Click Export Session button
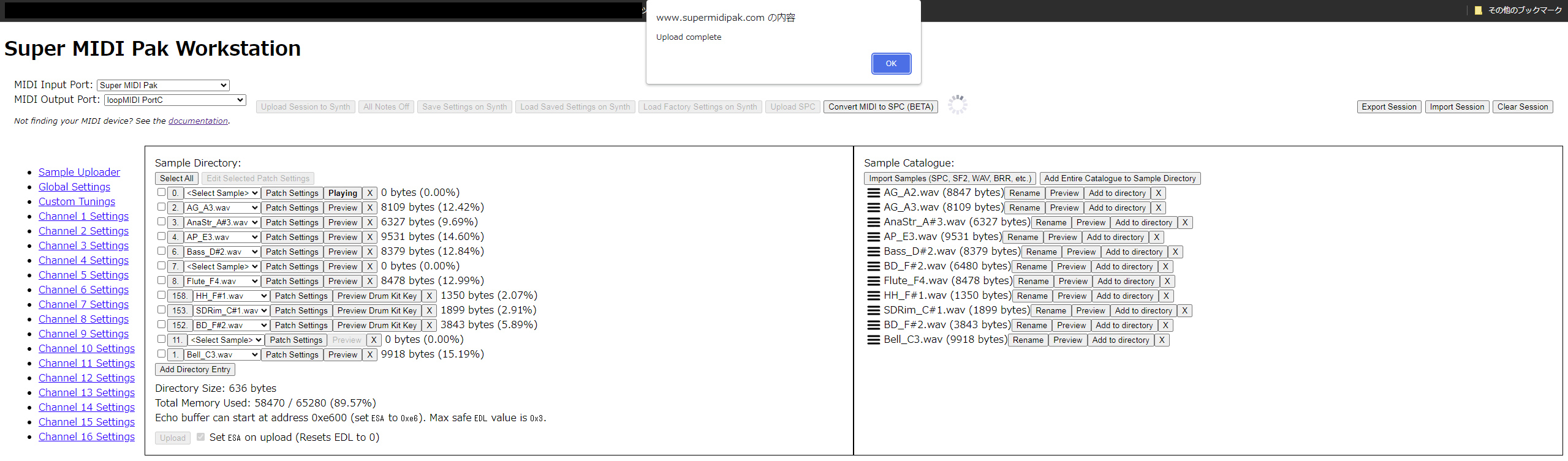Viewport: 1568px width, 461px height. [x=1388, y=107]
